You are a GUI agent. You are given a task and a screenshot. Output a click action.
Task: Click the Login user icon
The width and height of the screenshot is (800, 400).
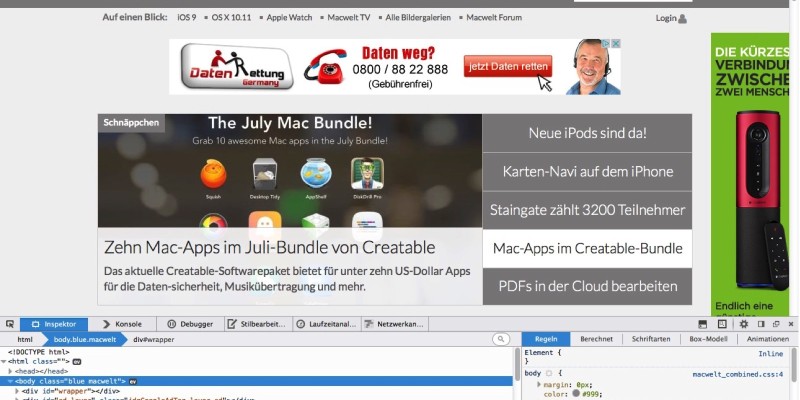(683, 18)
